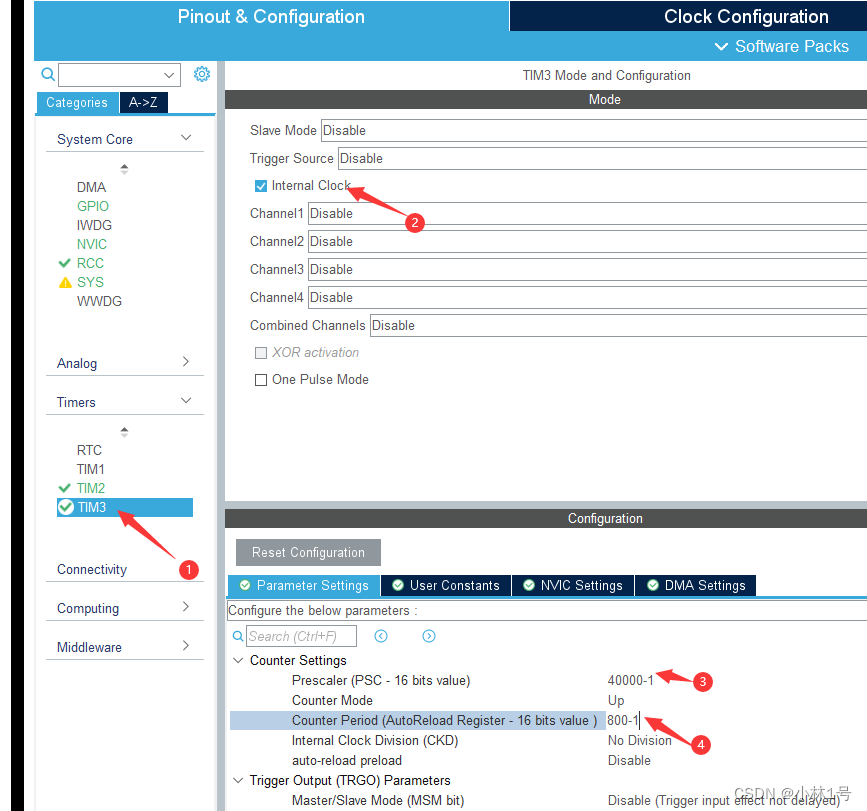Open the gear settings icon beside search
This screenshot has height=811, width=867.
coord(202,74)
